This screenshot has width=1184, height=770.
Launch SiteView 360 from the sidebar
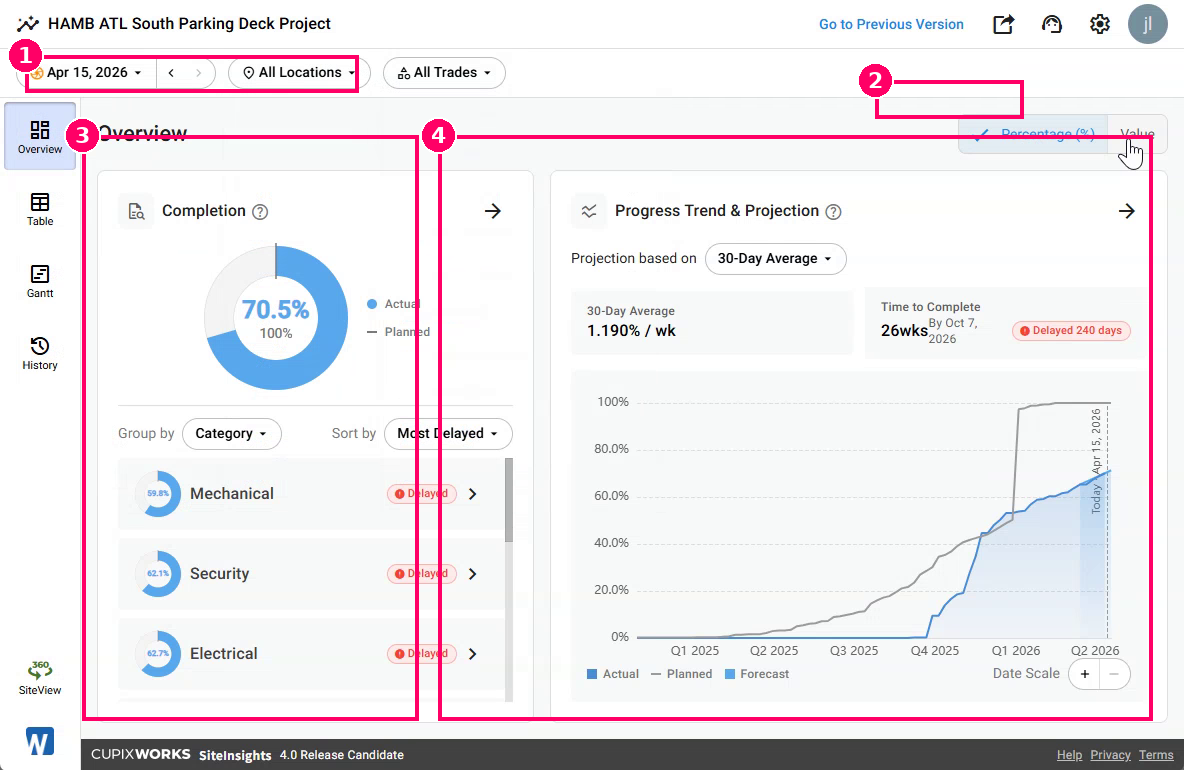click(x=40, y=677)
